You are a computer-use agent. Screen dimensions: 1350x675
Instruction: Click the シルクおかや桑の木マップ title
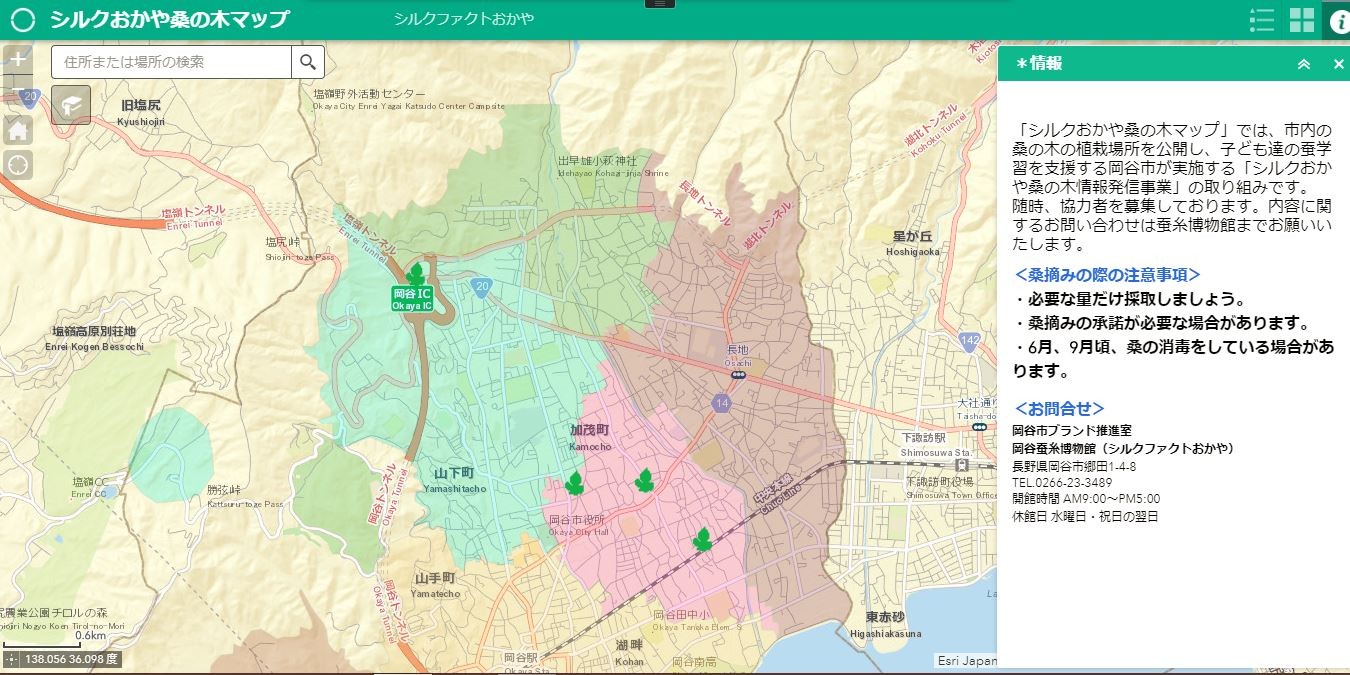[169, 20]
